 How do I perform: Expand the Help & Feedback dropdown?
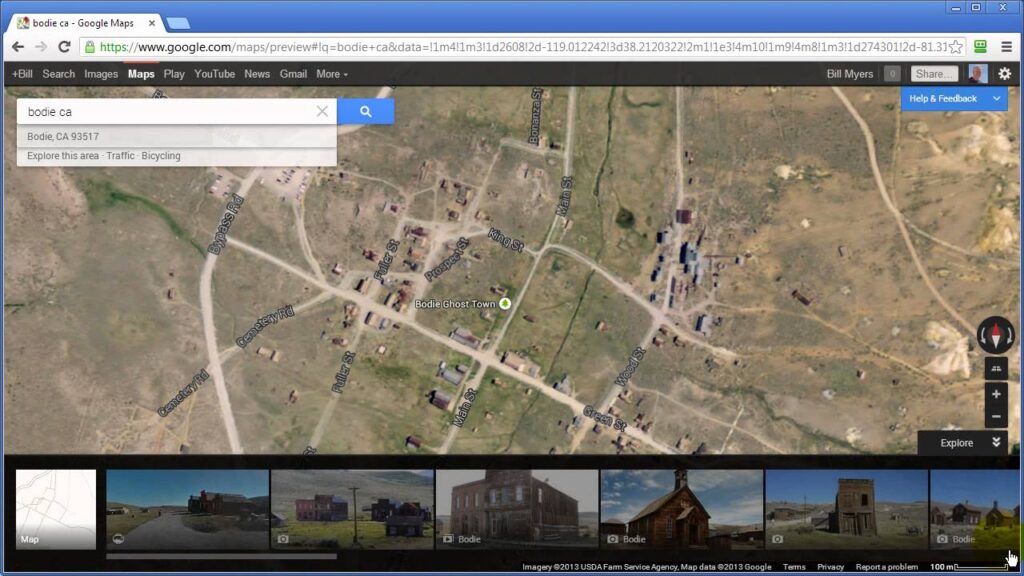tap(954, 99)
